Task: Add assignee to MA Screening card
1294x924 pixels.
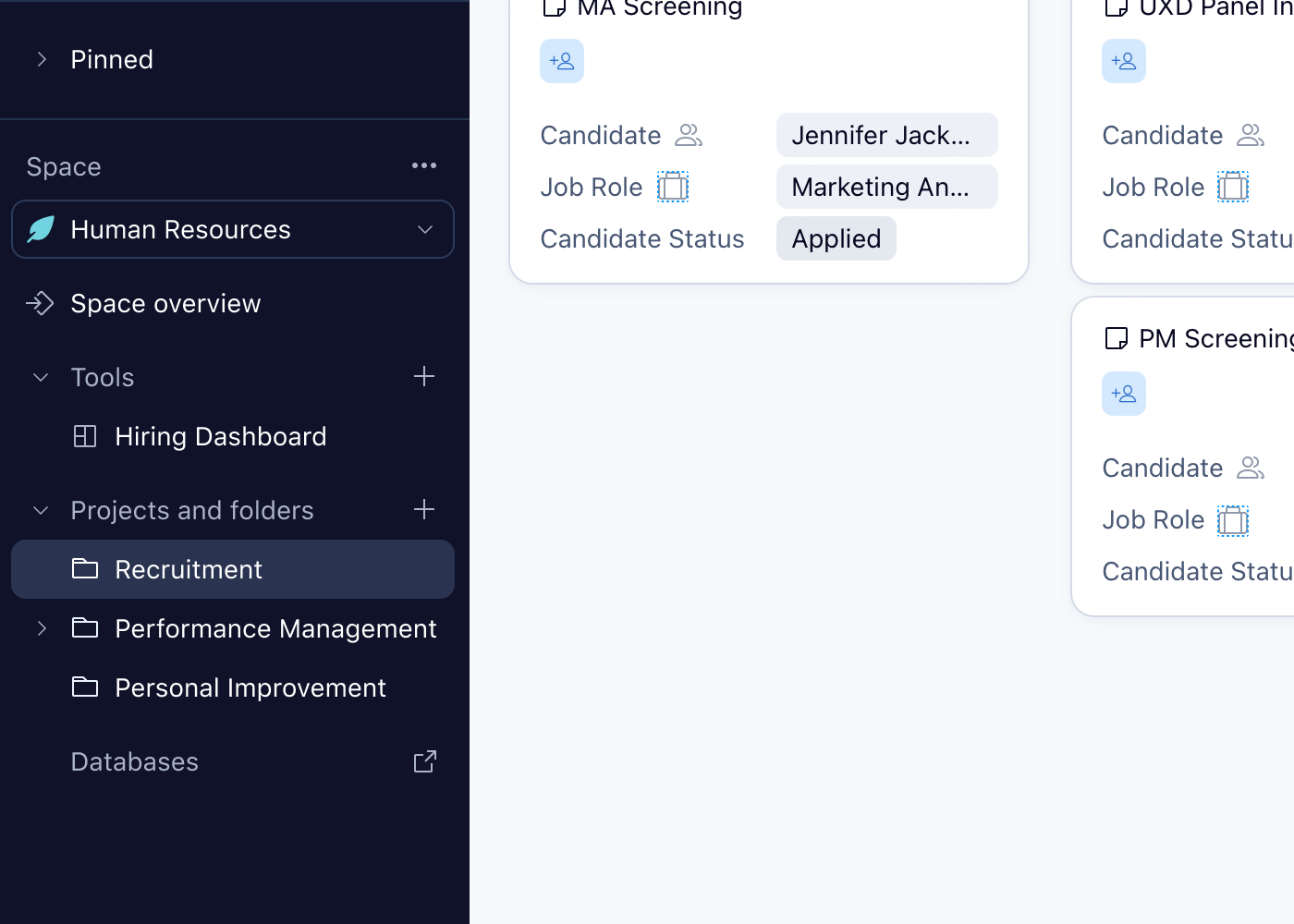Action: pyautogui.click(x=562, y=61)
